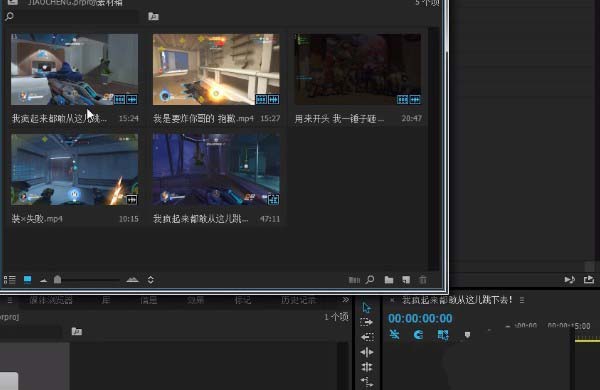Select the Rate Stretch tool
The height and width of the screenshot is (390, 600).
367,382
